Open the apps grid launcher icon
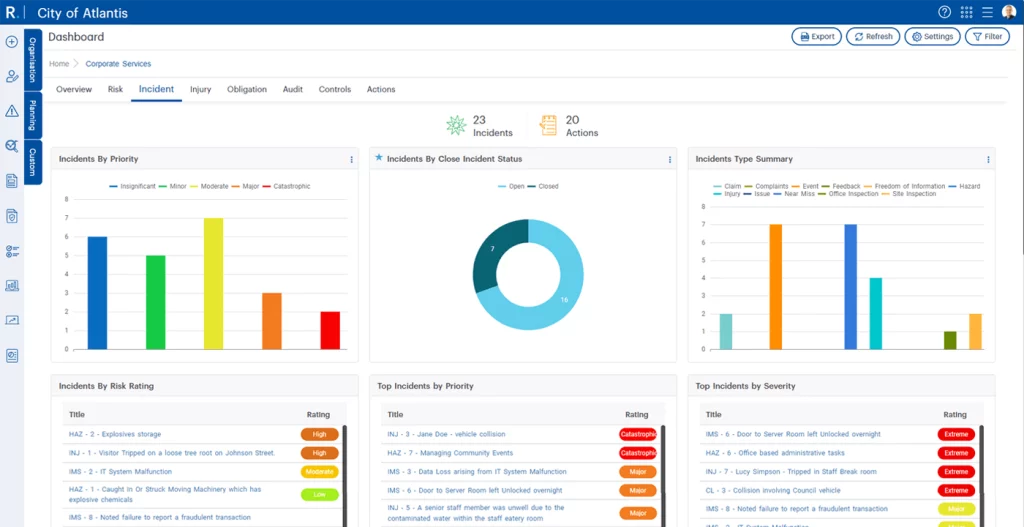Image resolution: width=1024 pixels, height=527 pixels. (966, 12)
